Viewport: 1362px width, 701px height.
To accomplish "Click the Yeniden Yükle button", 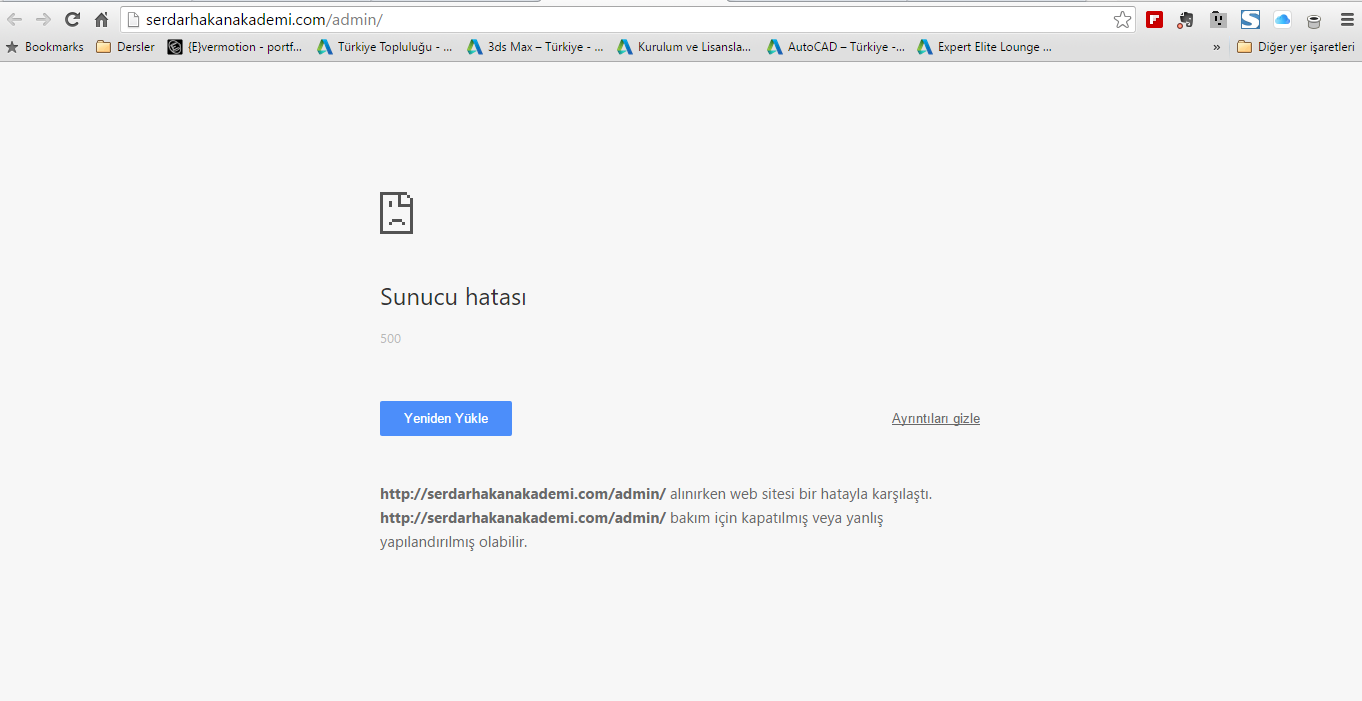I will click(446, 418).
